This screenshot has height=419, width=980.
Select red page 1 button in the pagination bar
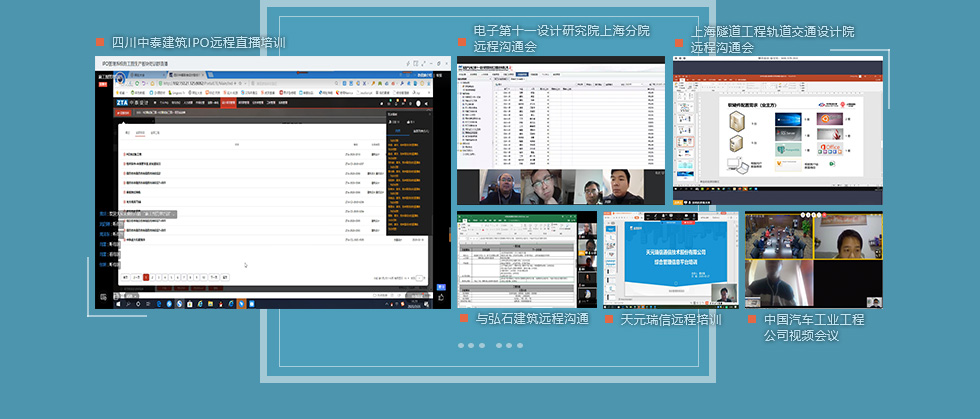[146, 276]
